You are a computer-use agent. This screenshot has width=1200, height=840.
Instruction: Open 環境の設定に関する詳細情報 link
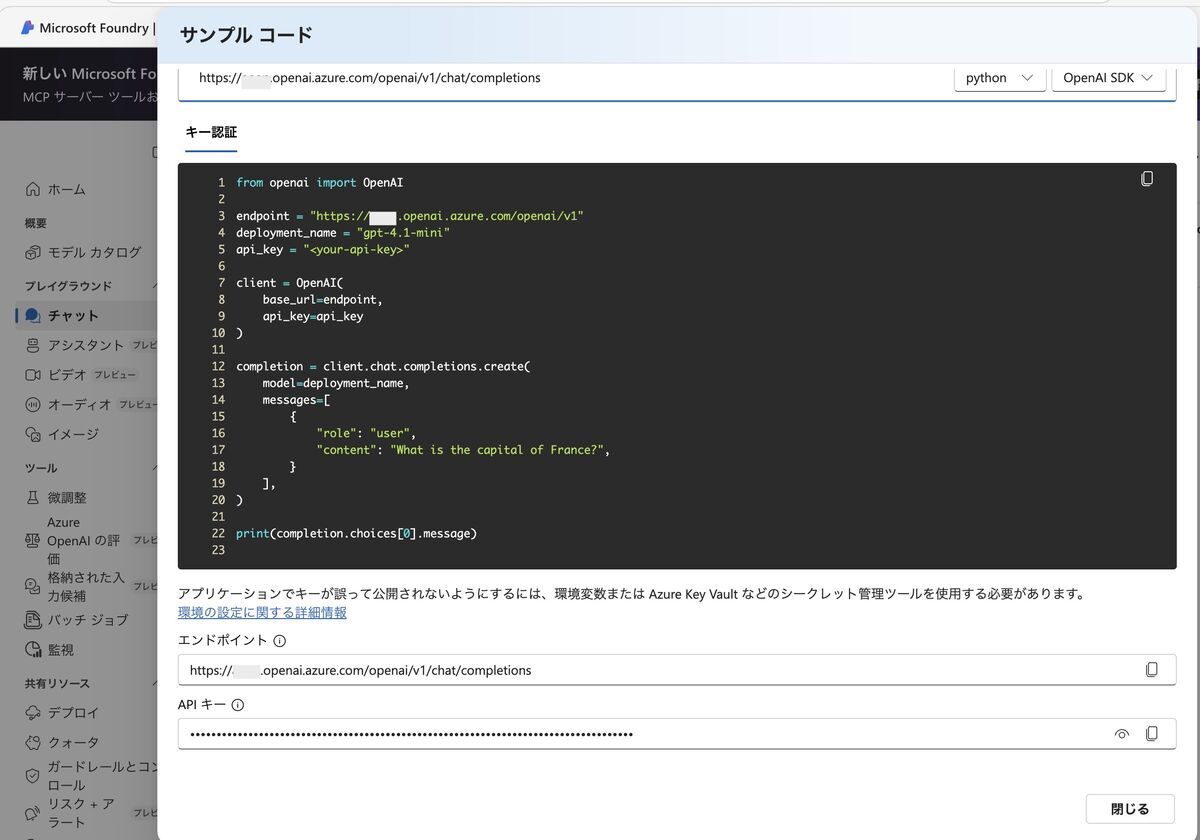click(x=262, y=613)
